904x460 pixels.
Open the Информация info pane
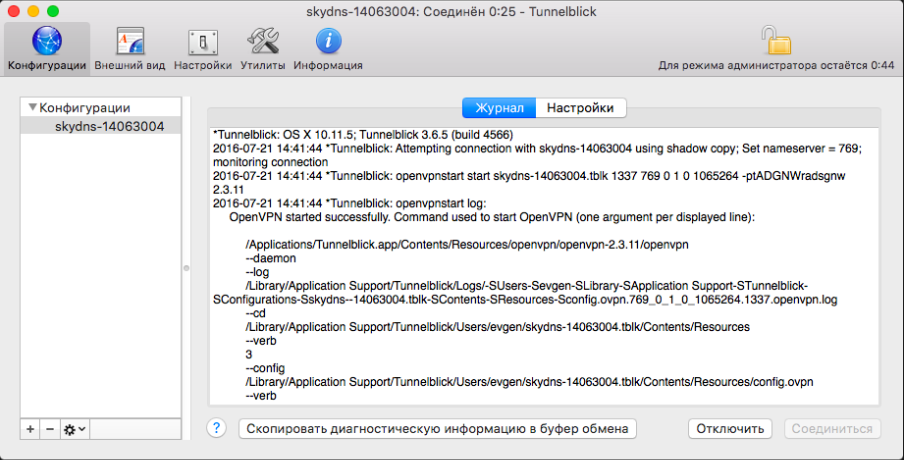coord(329,48)
